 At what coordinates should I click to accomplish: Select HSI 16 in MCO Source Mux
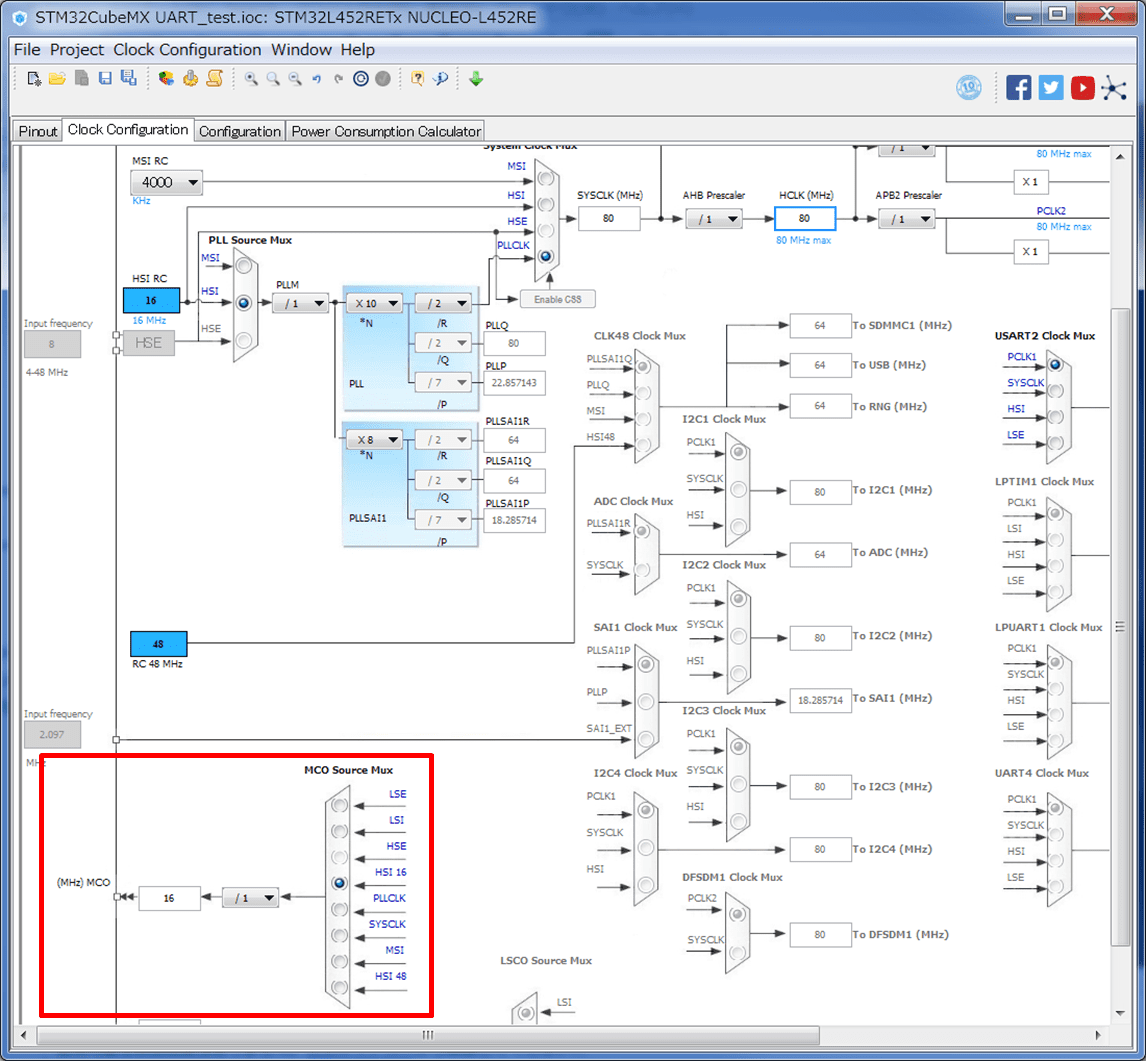click(340, 883)
